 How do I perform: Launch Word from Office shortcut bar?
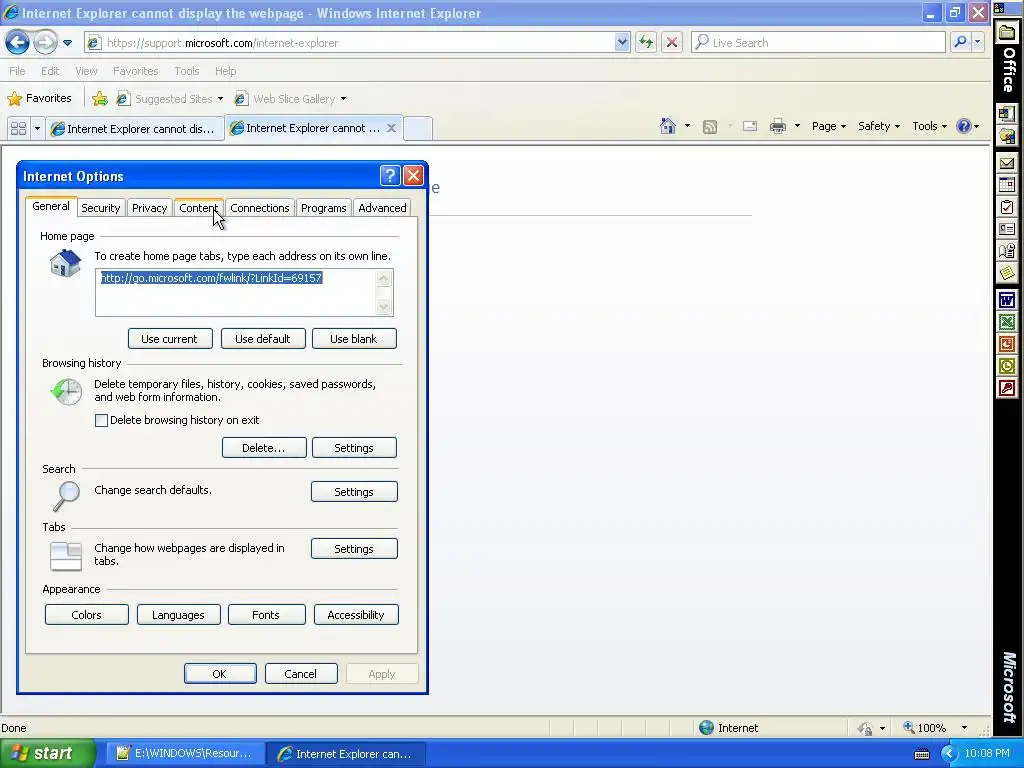coord(1007,300)
